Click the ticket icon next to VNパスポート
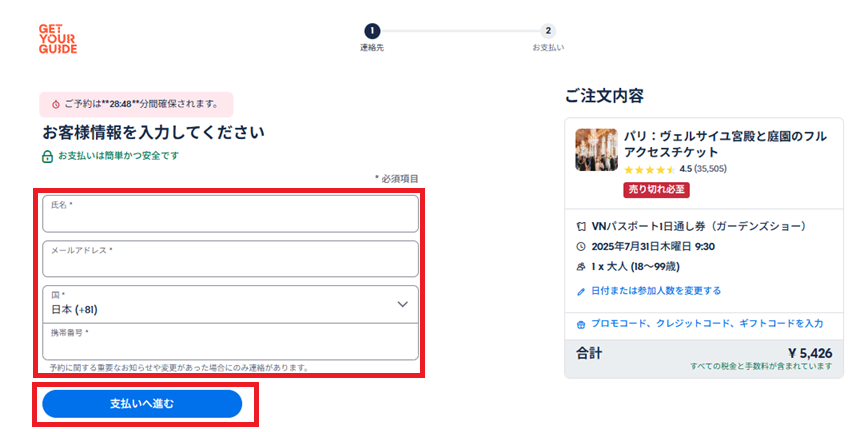Viewport: 865px width, 432px height. coord(580,227)
